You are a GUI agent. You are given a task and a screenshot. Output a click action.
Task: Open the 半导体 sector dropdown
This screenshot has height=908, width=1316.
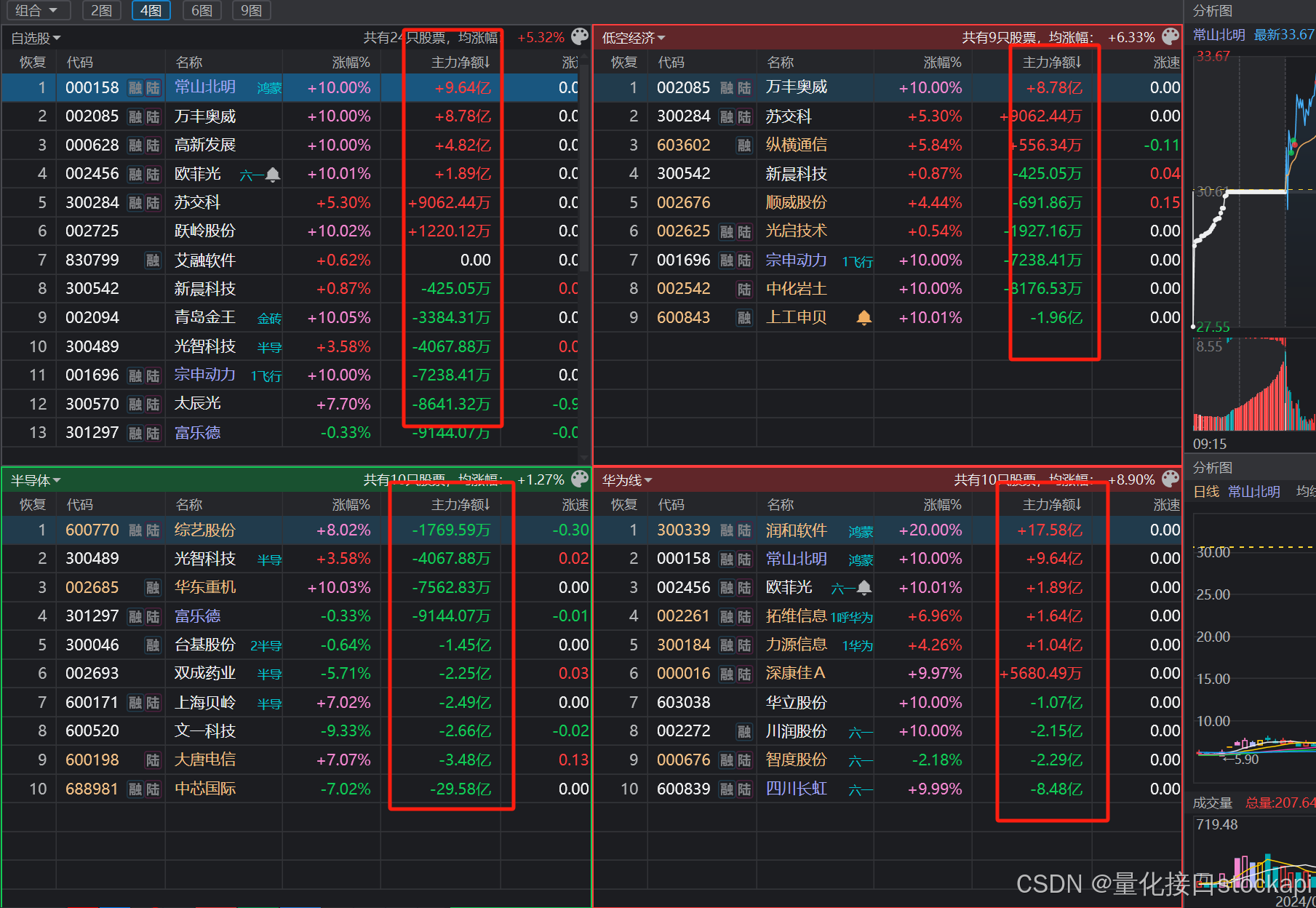coord(36,481)
